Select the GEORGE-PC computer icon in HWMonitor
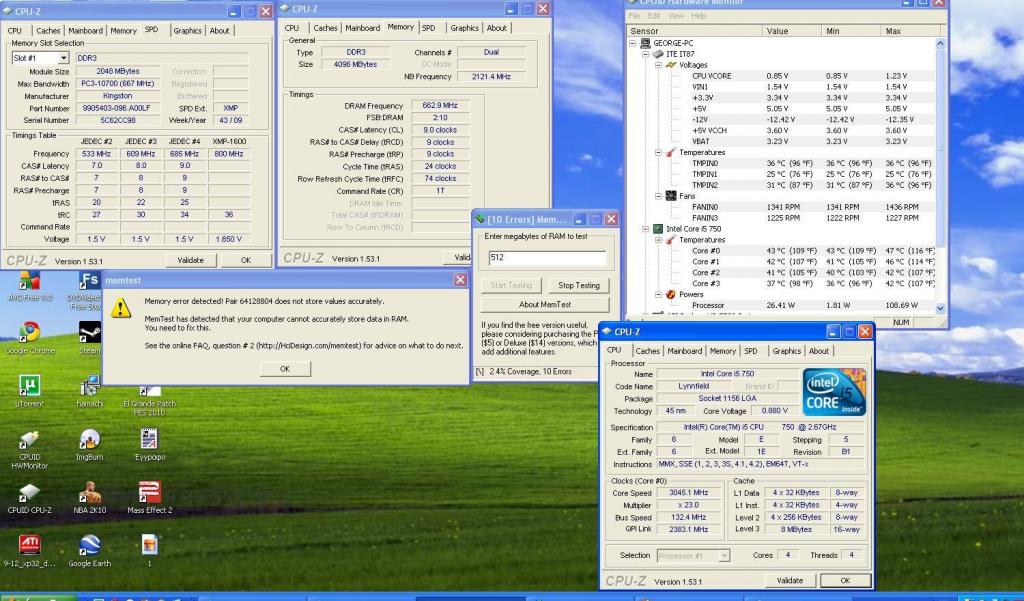 645,43
